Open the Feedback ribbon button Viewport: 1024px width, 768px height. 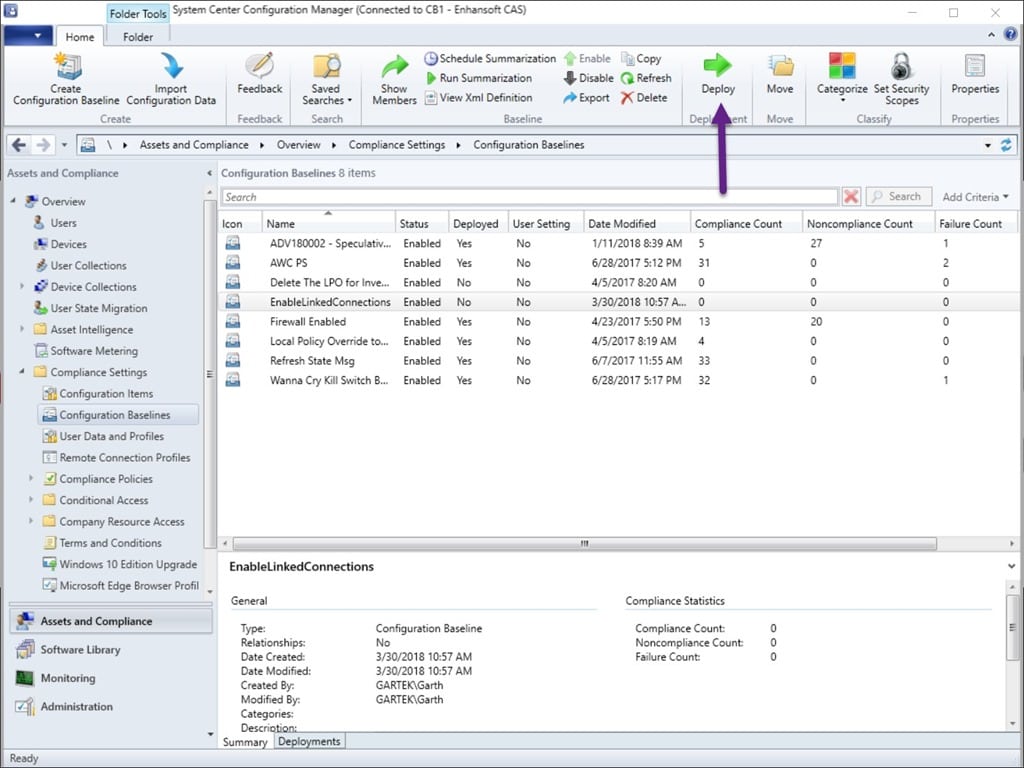(259, 73)
